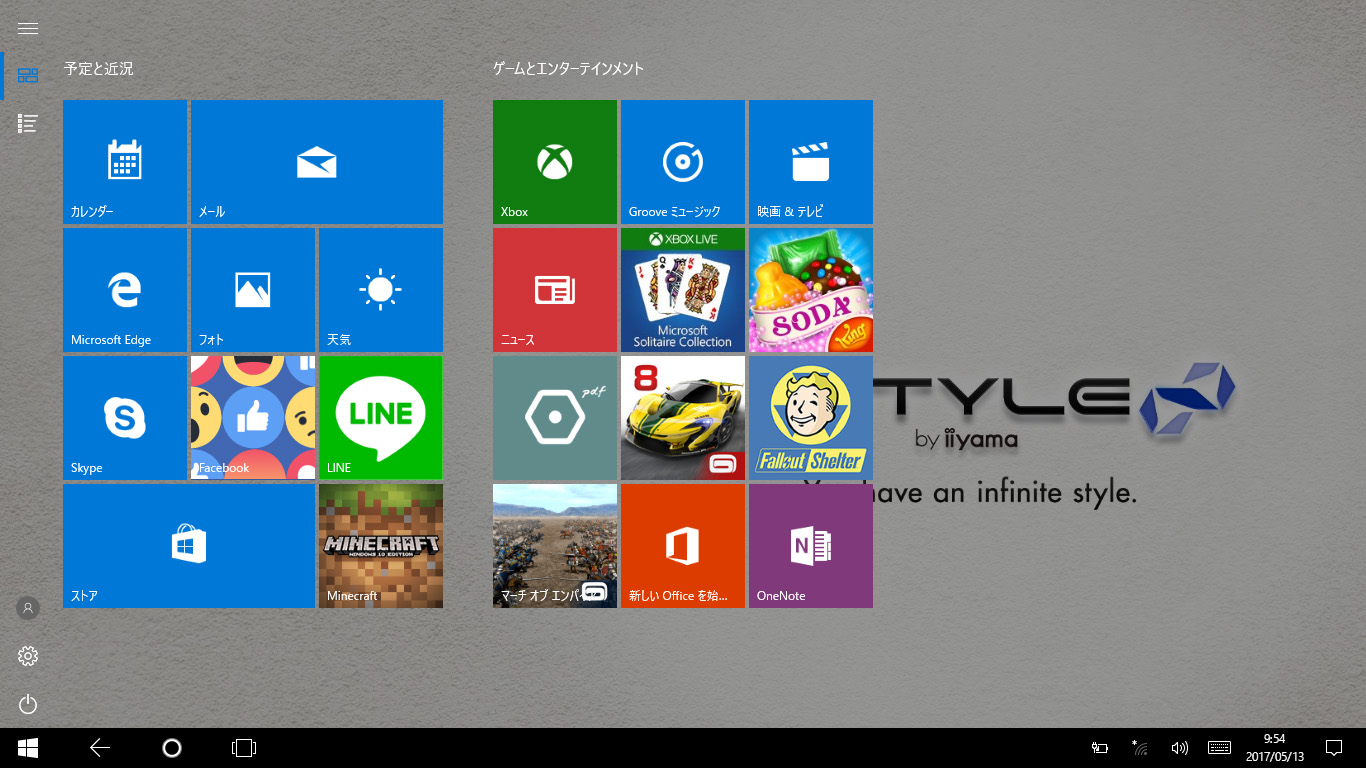Show pinned tiles view
Screen dimensions: 1366x768
28,76
